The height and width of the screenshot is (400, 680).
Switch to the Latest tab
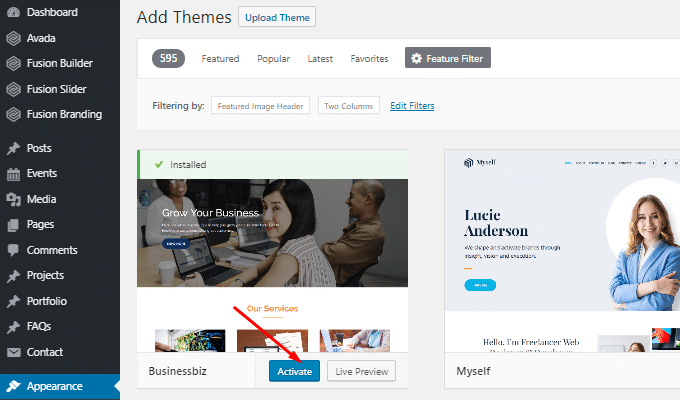(x=320, y=59)
